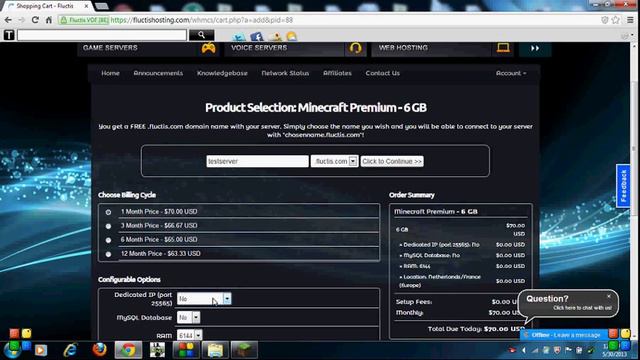Viewport: 640px width, 360px height.
Task: Click the Feedback side tab
Action: (623, 186)
